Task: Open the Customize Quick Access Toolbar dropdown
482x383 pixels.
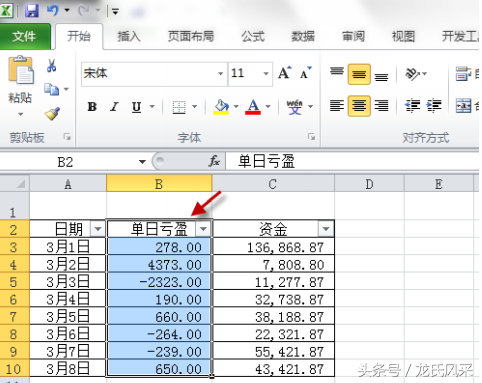Action: click(115, 12)
